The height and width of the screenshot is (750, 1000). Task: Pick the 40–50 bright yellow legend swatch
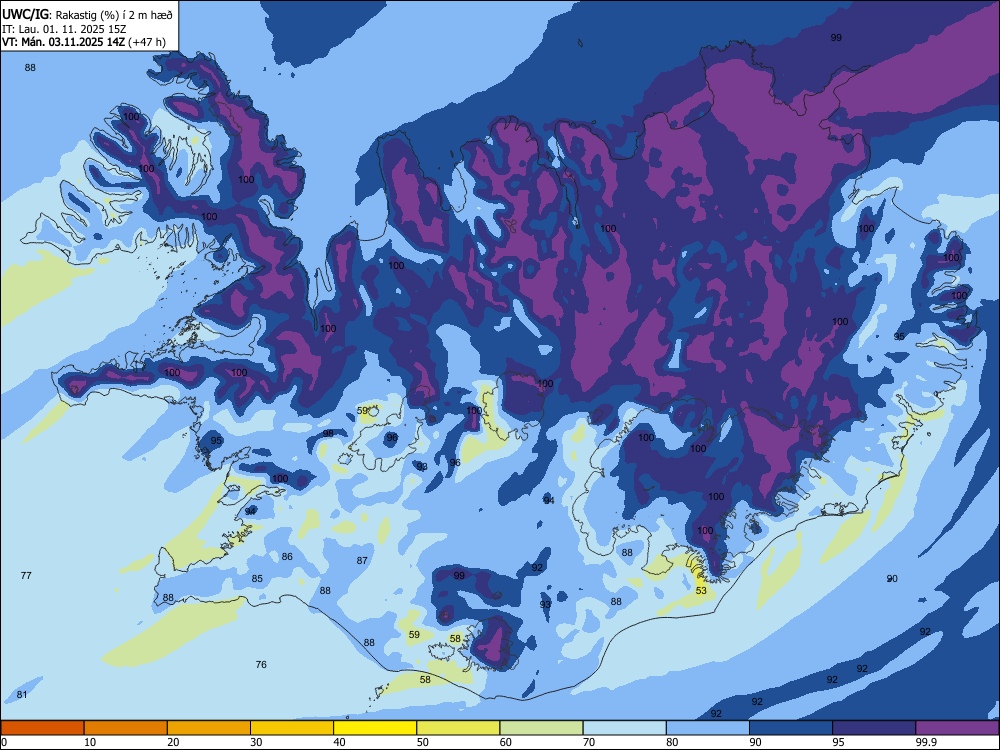tap(375, 728)
